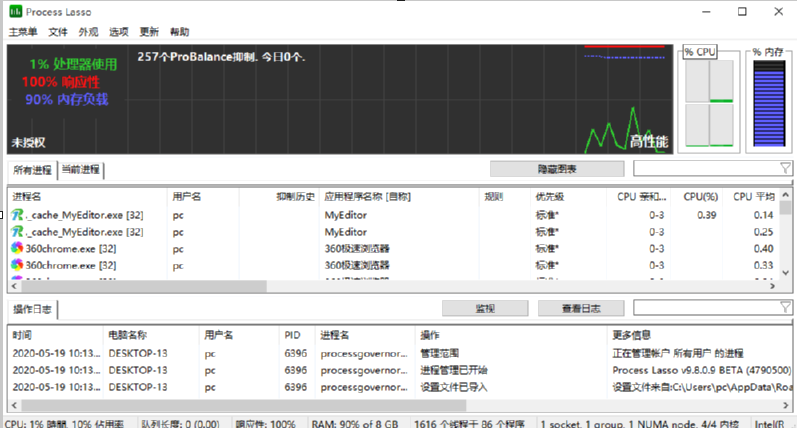Click the 隐藏图表 button
Viewport: 797px width, 428px height.
(557, 169)
